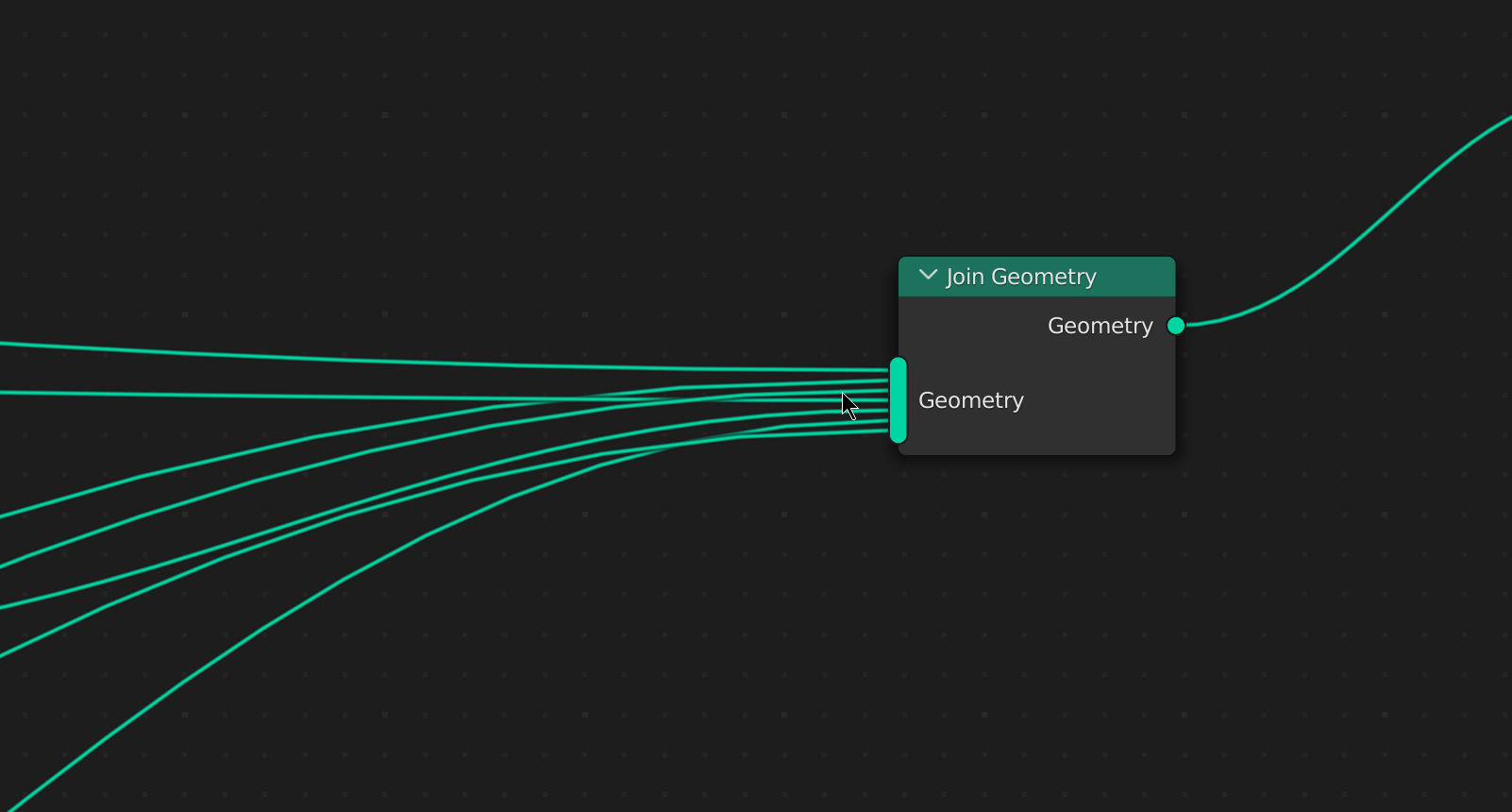The height and width of the screenshot is (812, 1512).
Task: Click the green header bar beside the Join Geometry title
Action: pyautogui.click(x=1137, y=277)
